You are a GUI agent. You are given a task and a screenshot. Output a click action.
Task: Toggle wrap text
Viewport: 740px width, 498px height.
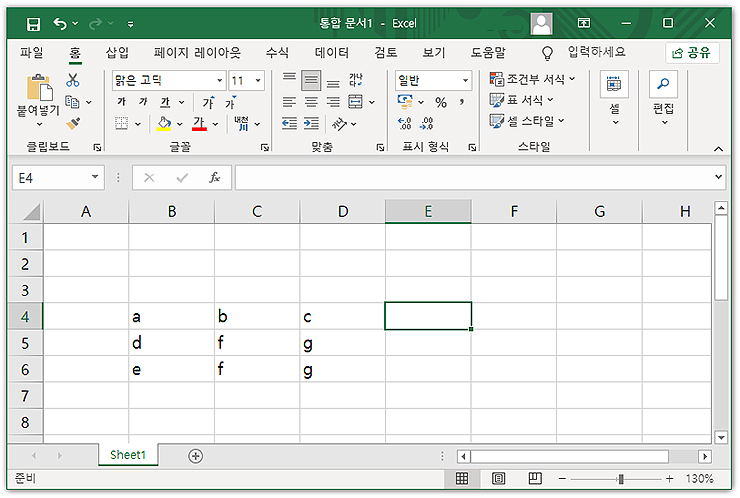click(356, 80)
